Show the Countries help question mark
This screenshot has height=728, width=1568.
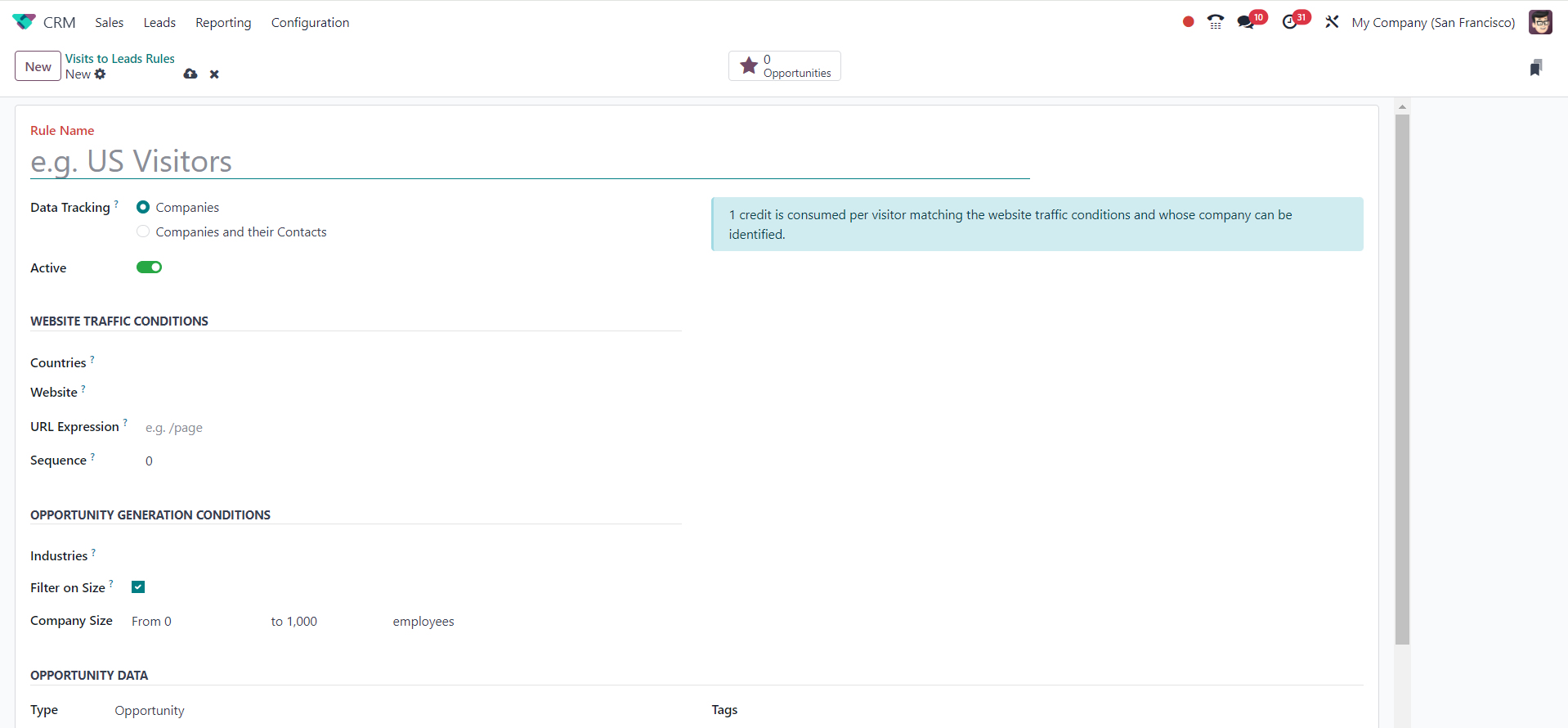tap(92, 358)
